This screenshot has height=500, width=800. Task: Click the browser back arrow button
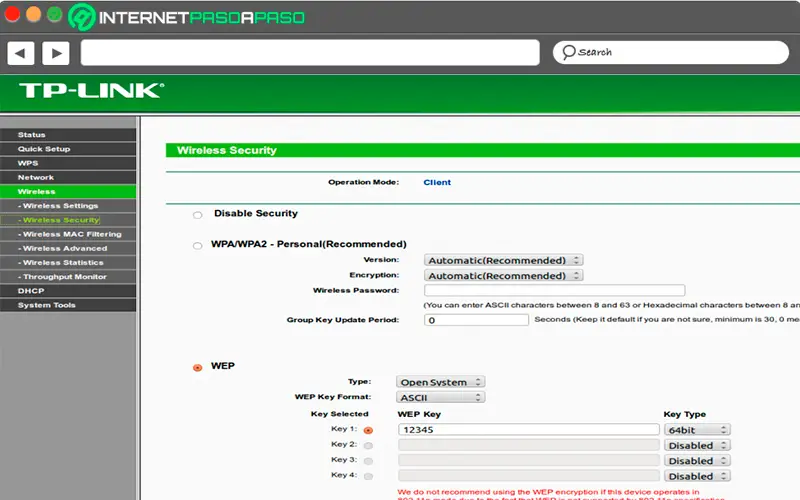point(21,53)
